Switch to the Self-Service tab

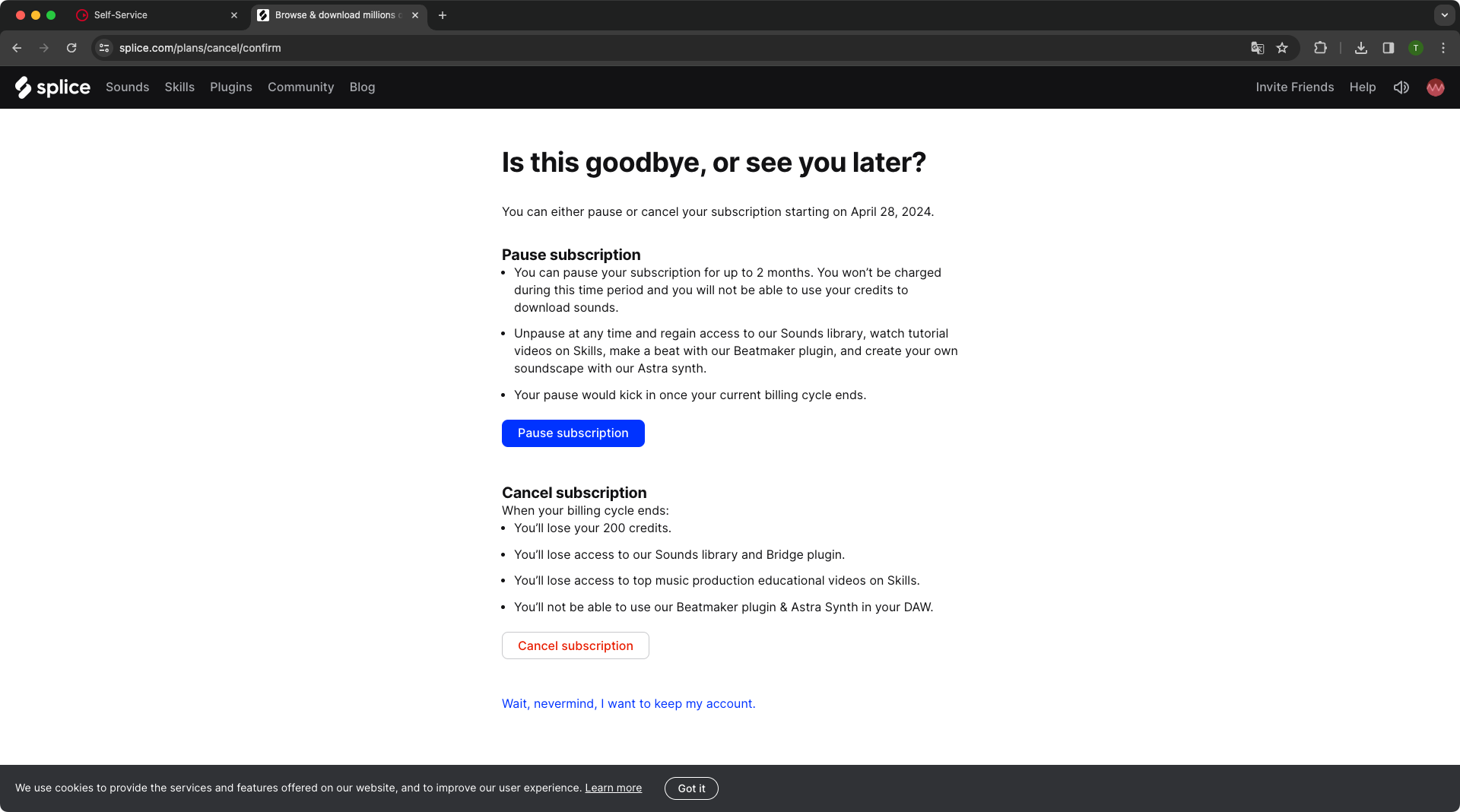(x=157, y=15)
